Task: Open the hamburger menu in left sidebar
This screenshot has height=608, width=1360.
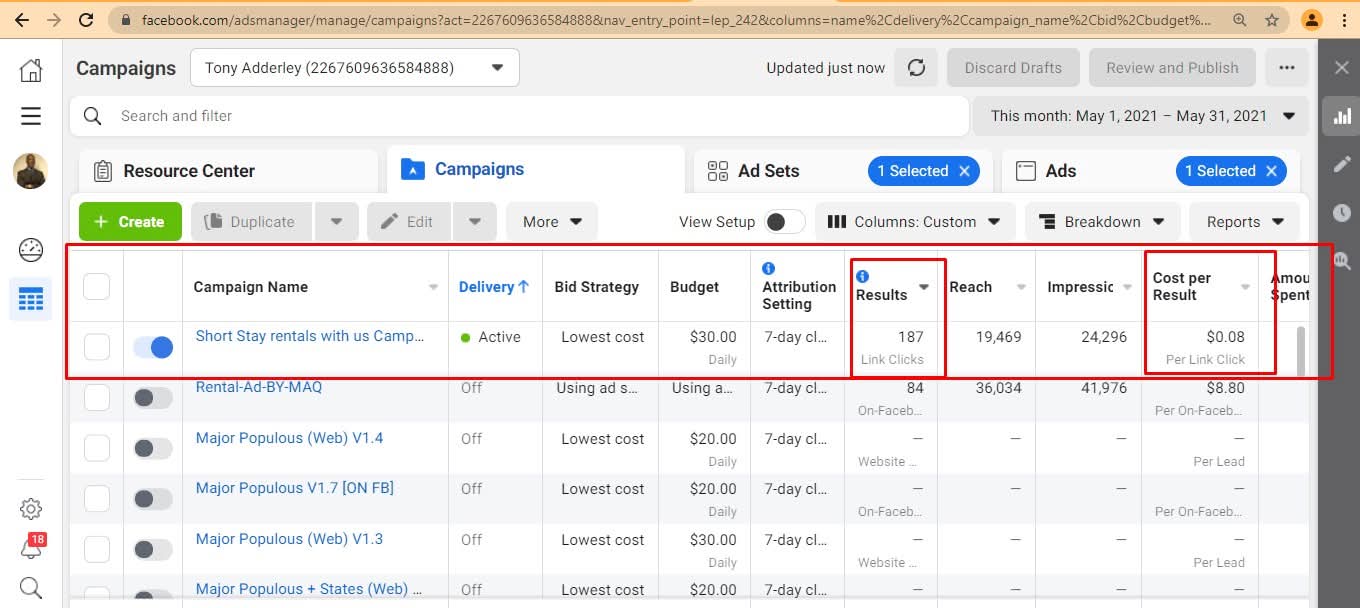Action: coord(31,116)
